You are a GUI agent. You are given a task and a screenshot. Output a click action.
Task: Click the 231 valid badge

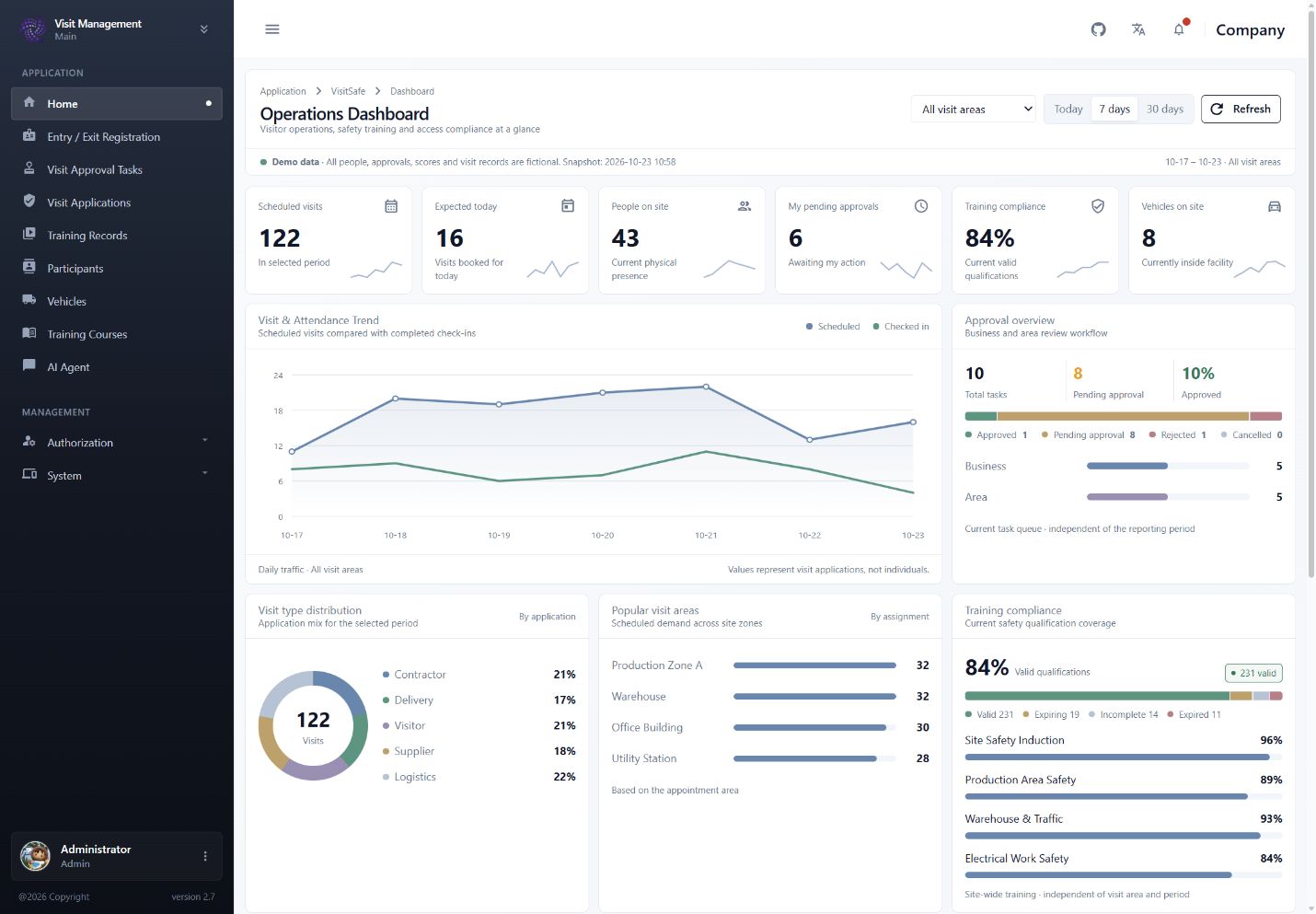1253,673
